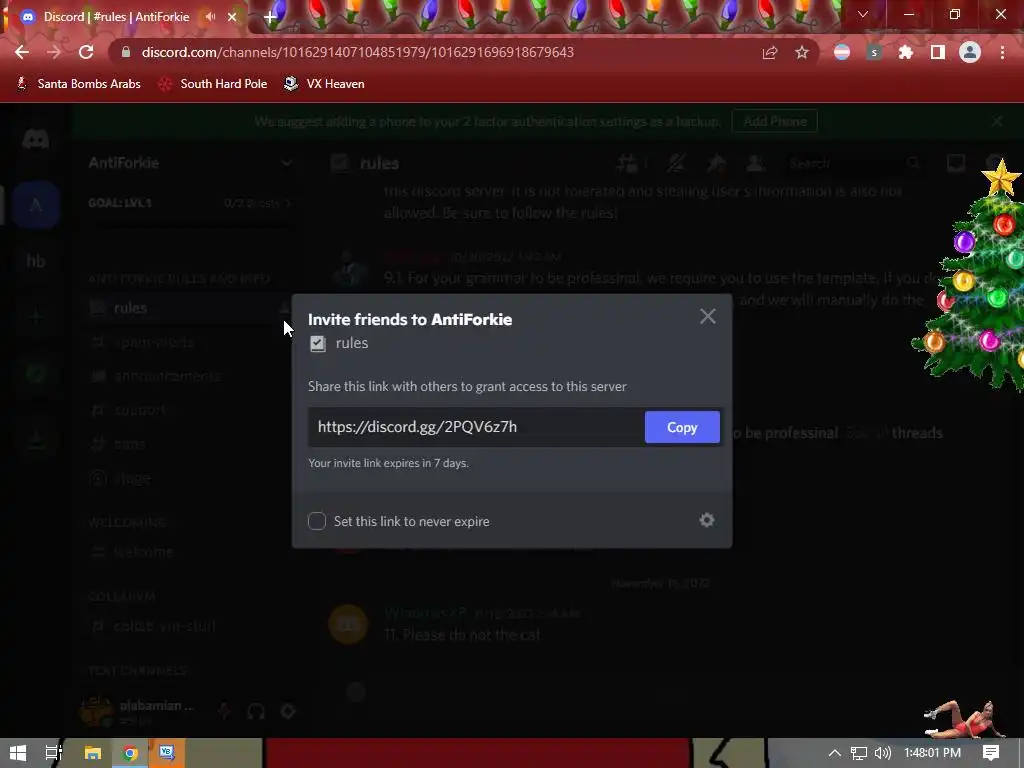The image size is (1024, 768).
Task: Share this page icon in address bar
Action: tap(769, 52)
